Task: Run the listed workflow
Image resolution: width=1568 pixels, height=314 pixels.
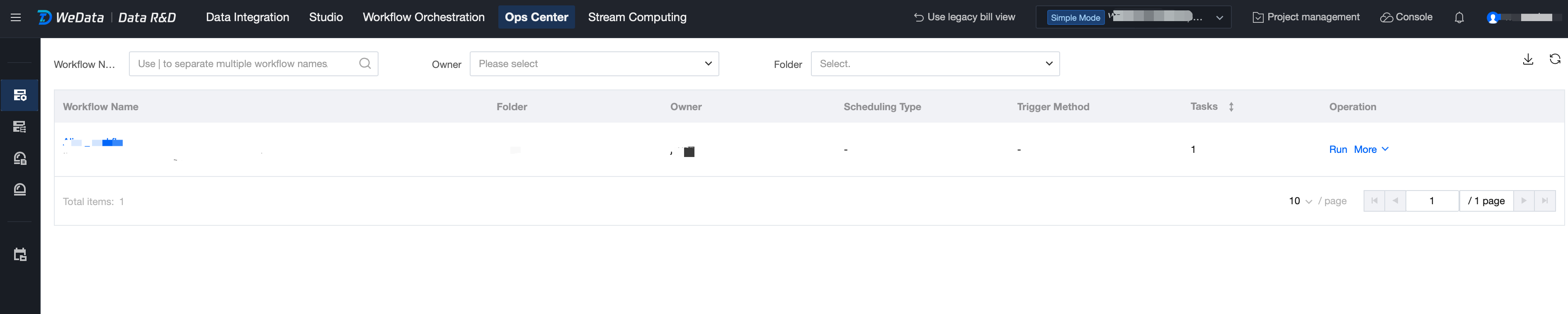Action: point(1337,149)
